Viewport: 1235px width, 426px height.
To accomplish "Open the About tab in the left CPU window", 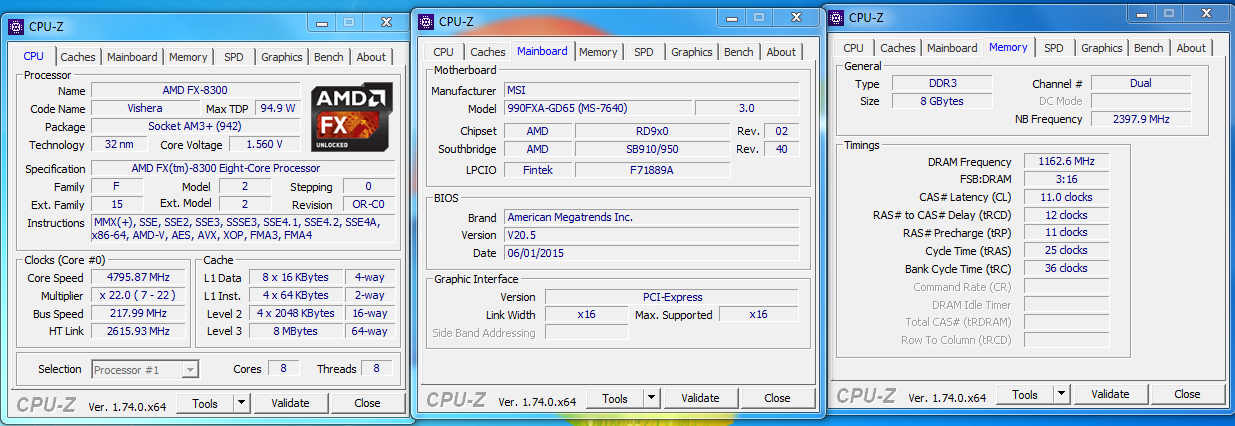I will 371,57.
